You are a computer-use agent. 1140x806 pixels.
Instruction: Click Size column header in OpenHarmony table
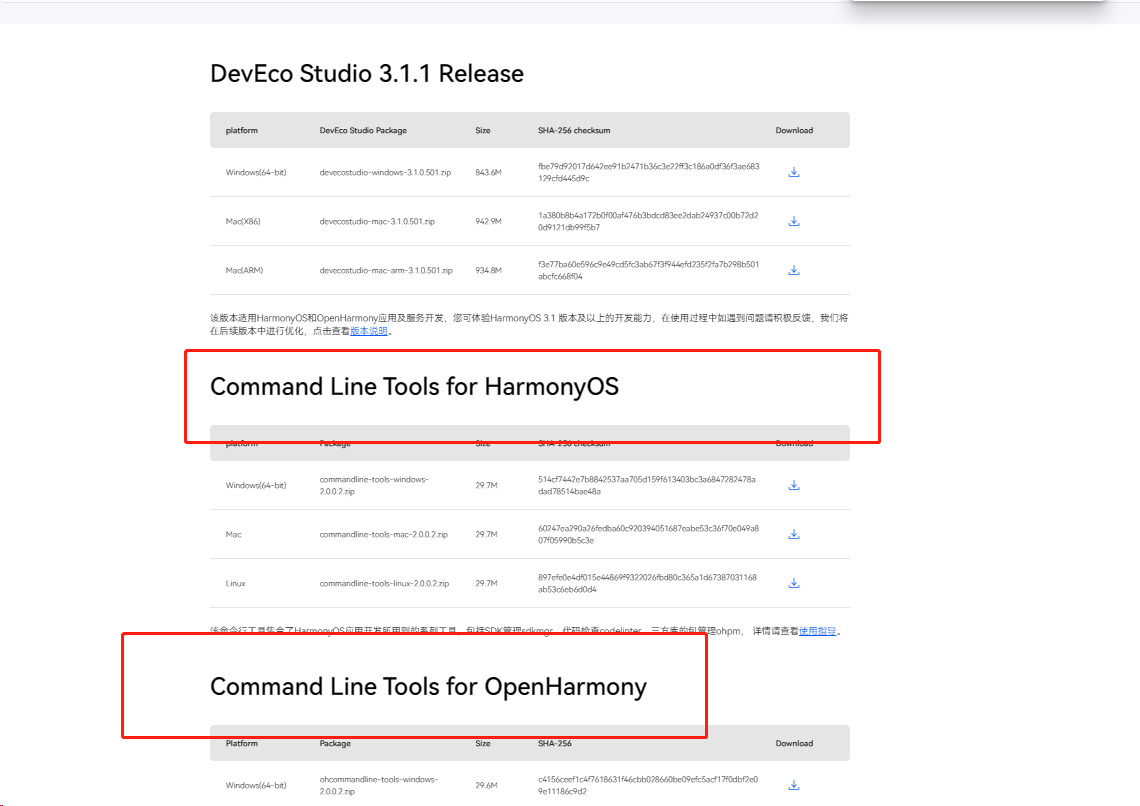(483, 743)
